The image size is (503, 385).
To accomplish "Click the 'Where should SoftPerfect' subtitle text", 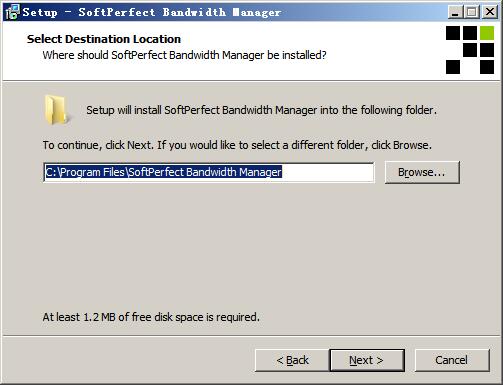I will tap(184, 55).
